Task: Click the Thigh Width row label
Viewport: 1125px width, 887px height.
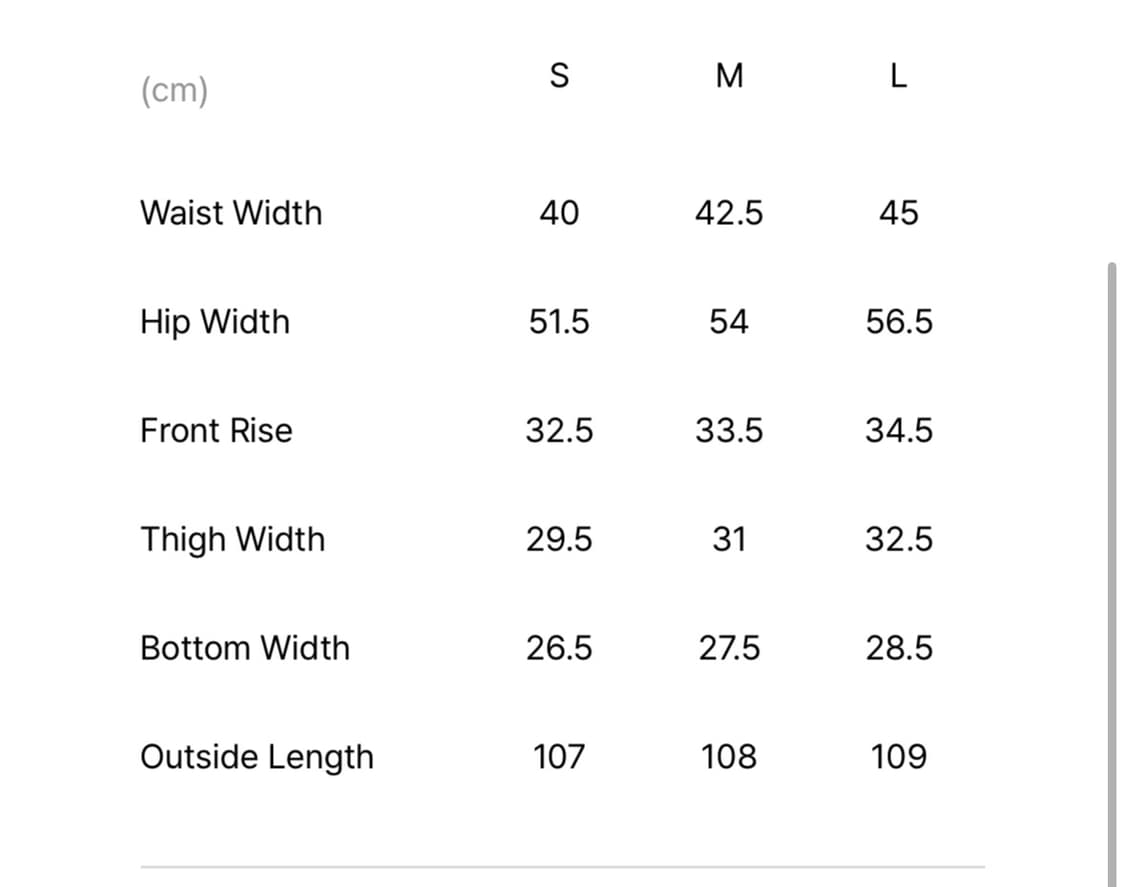Action: [232, 540]
